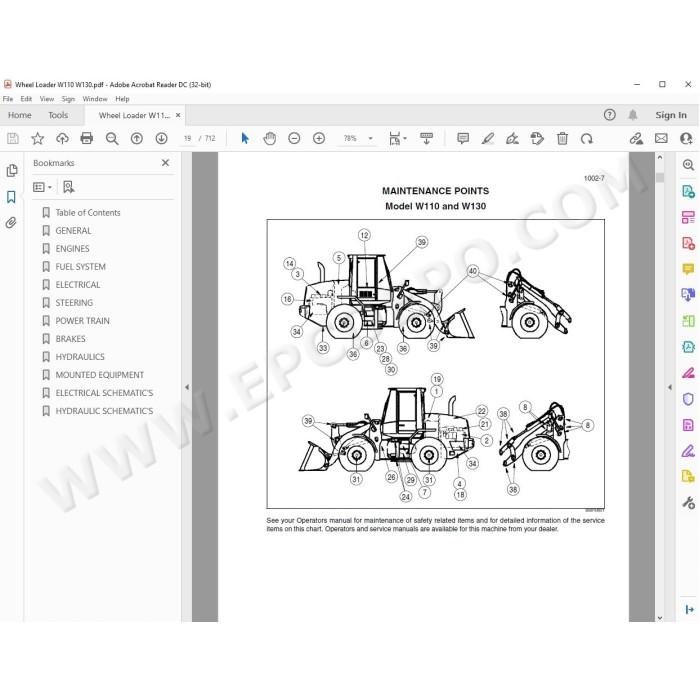Image resolution: width=700 pixels, height=700 pixels.
Task: Click the page number field
Action: click(188, 138)
